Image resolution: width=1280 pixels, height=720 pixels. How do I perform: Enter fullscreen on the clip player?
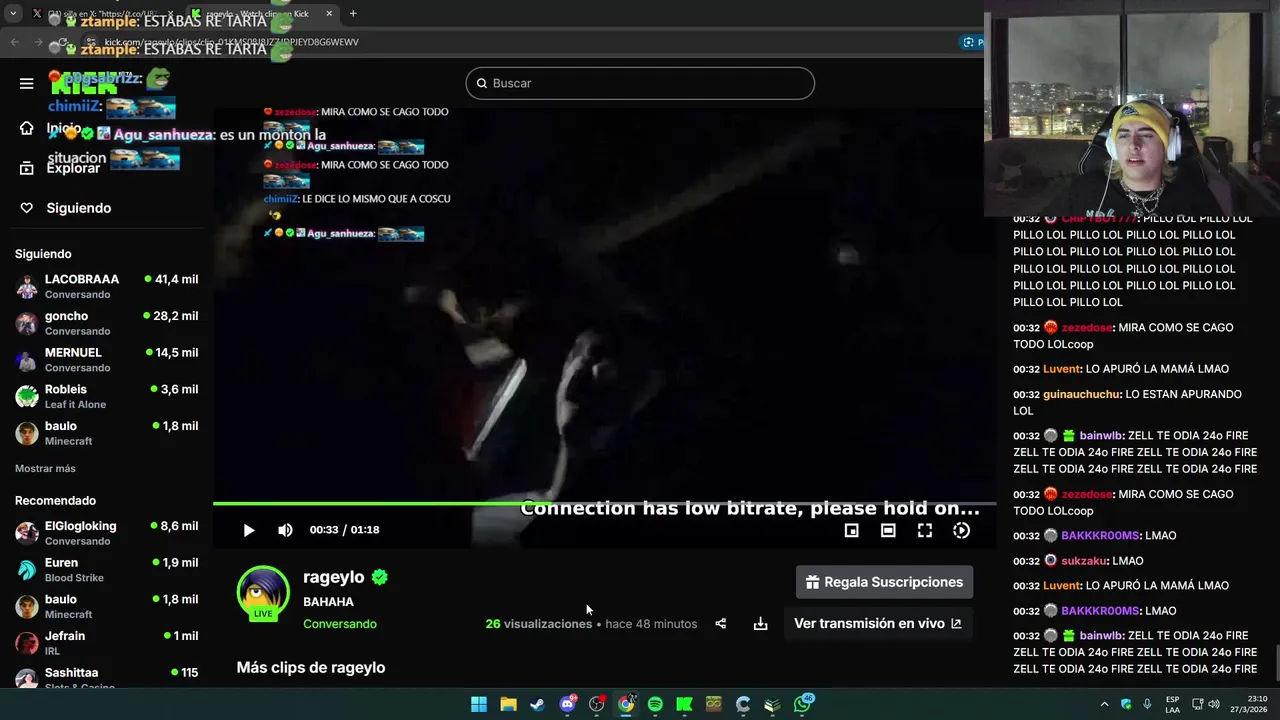[925, 531]
